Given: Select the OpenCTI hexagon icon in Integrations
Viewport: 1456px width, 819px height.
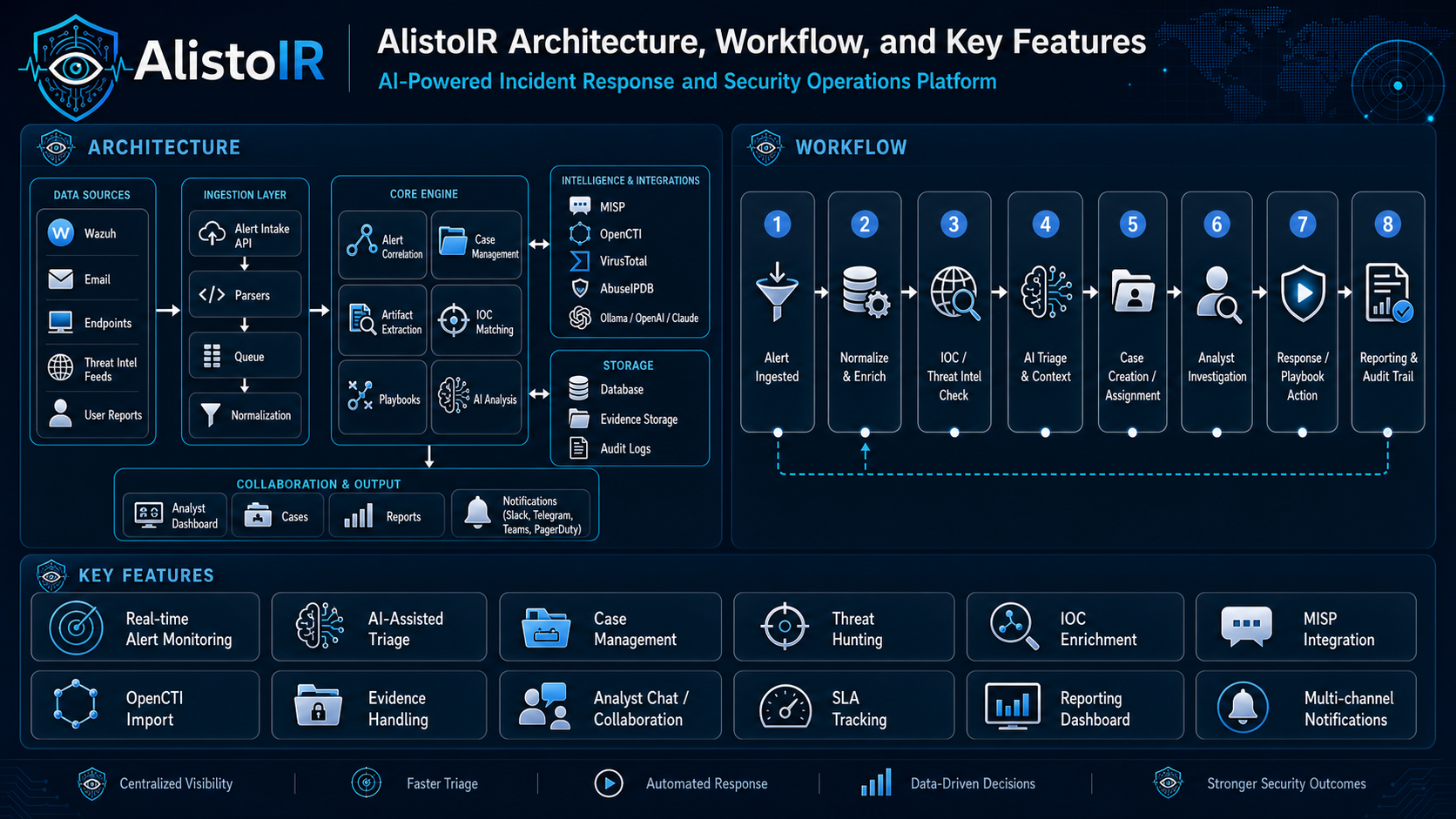Looking at the screenshot, I should [580, 233].
